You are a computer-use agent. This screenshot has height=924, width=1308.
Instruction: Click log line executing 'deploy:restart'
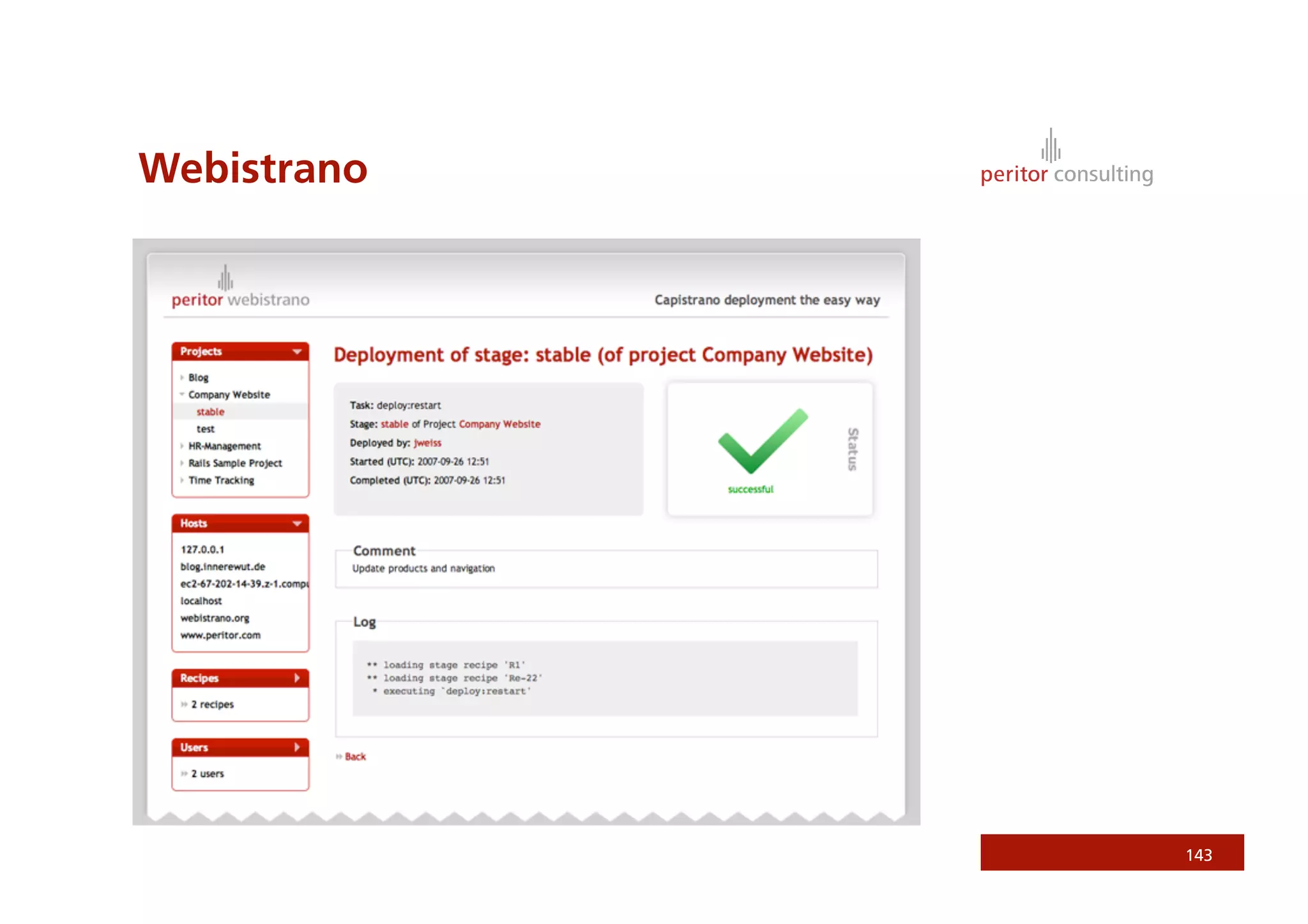tap(452, 691)
